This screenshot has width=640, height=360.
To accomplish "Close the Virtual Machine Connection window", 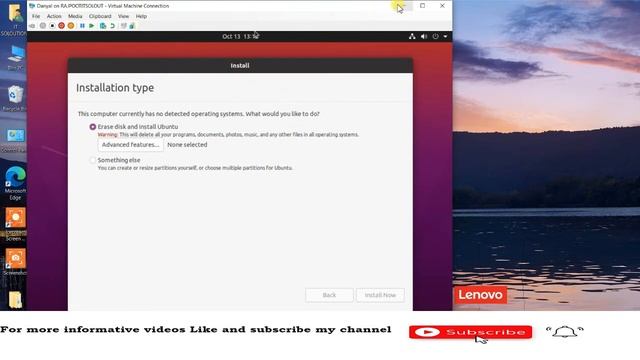I will [x=442, y=6].
